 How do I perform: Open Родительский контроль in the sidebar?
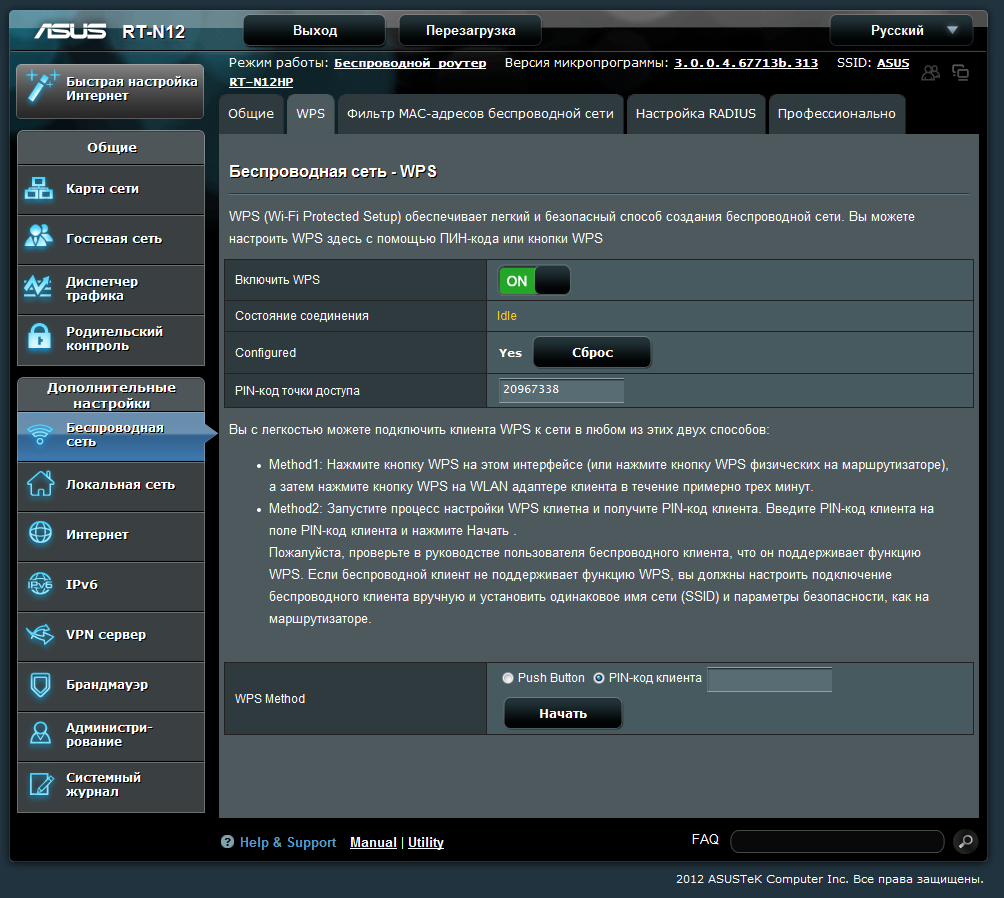pos(111,339)
